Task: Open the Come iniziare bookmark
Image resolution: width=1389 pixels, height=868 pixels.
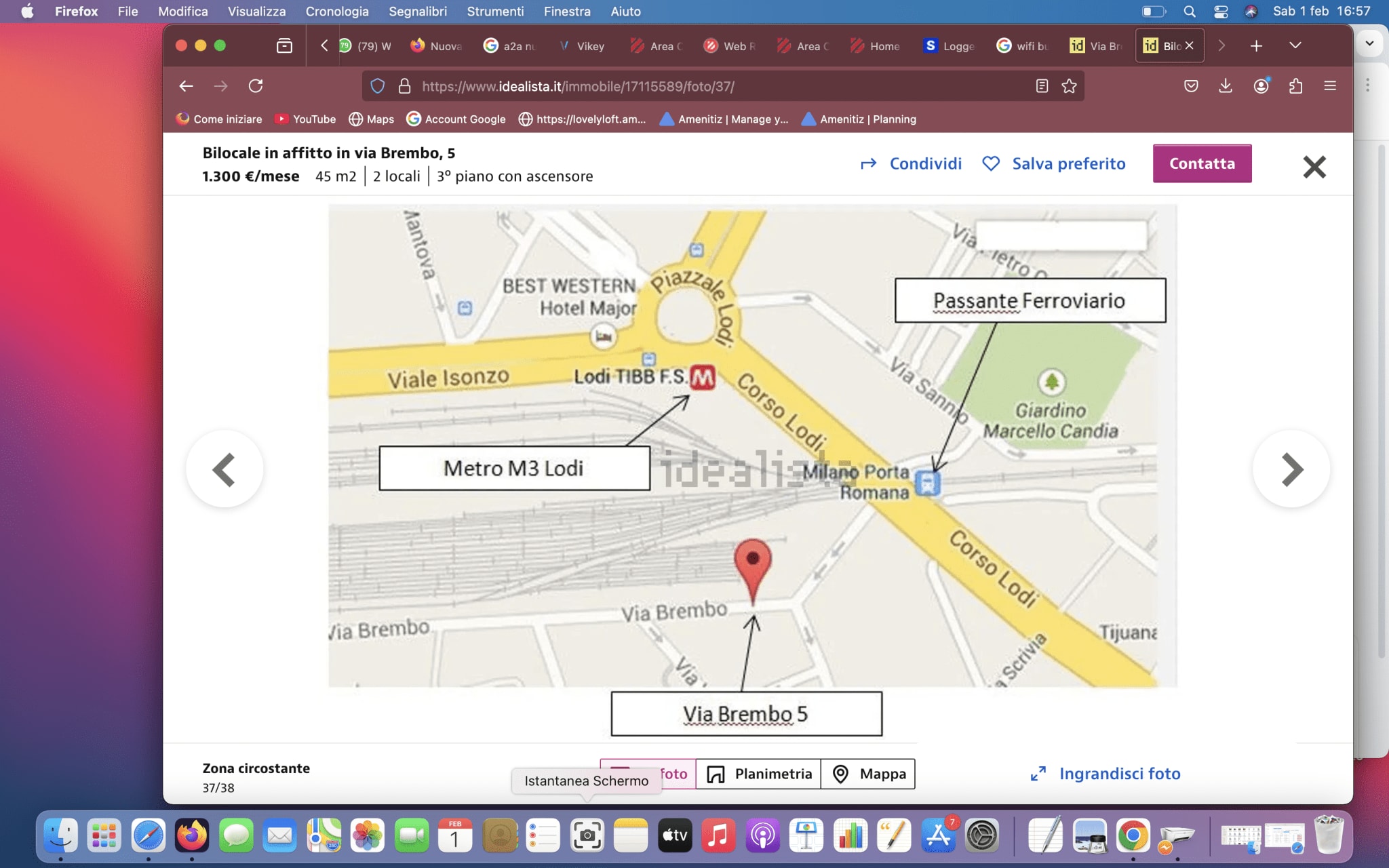Action: 219,119
